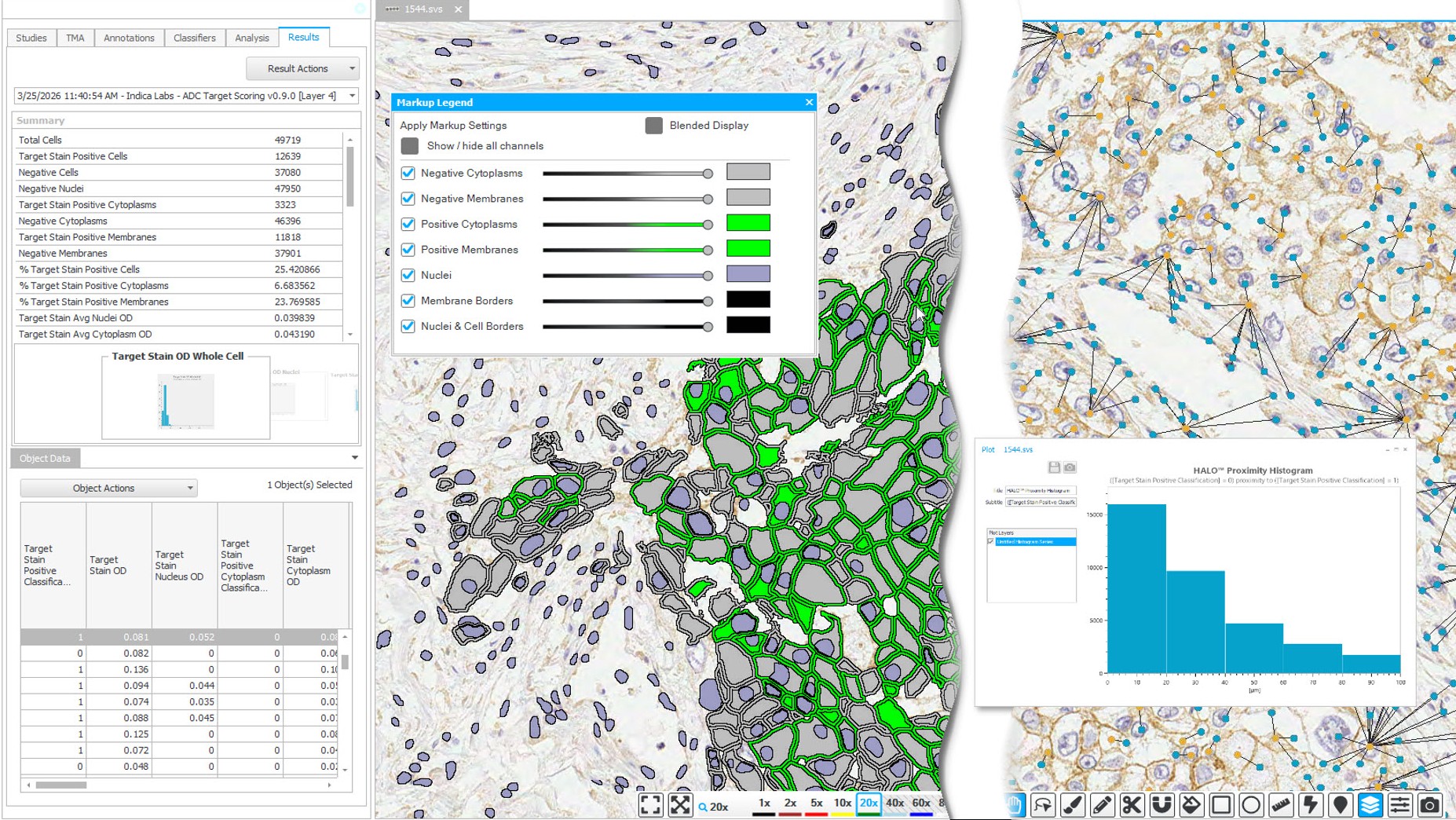Expand the Object Data panel arrow
The image size is (1456, 820).
tap(354, 458)
